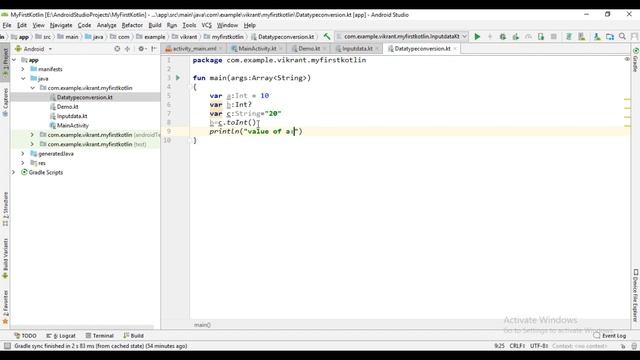Open the File menu
The height and width of the screenshot is (360, 640).
(x=7, y=25)
